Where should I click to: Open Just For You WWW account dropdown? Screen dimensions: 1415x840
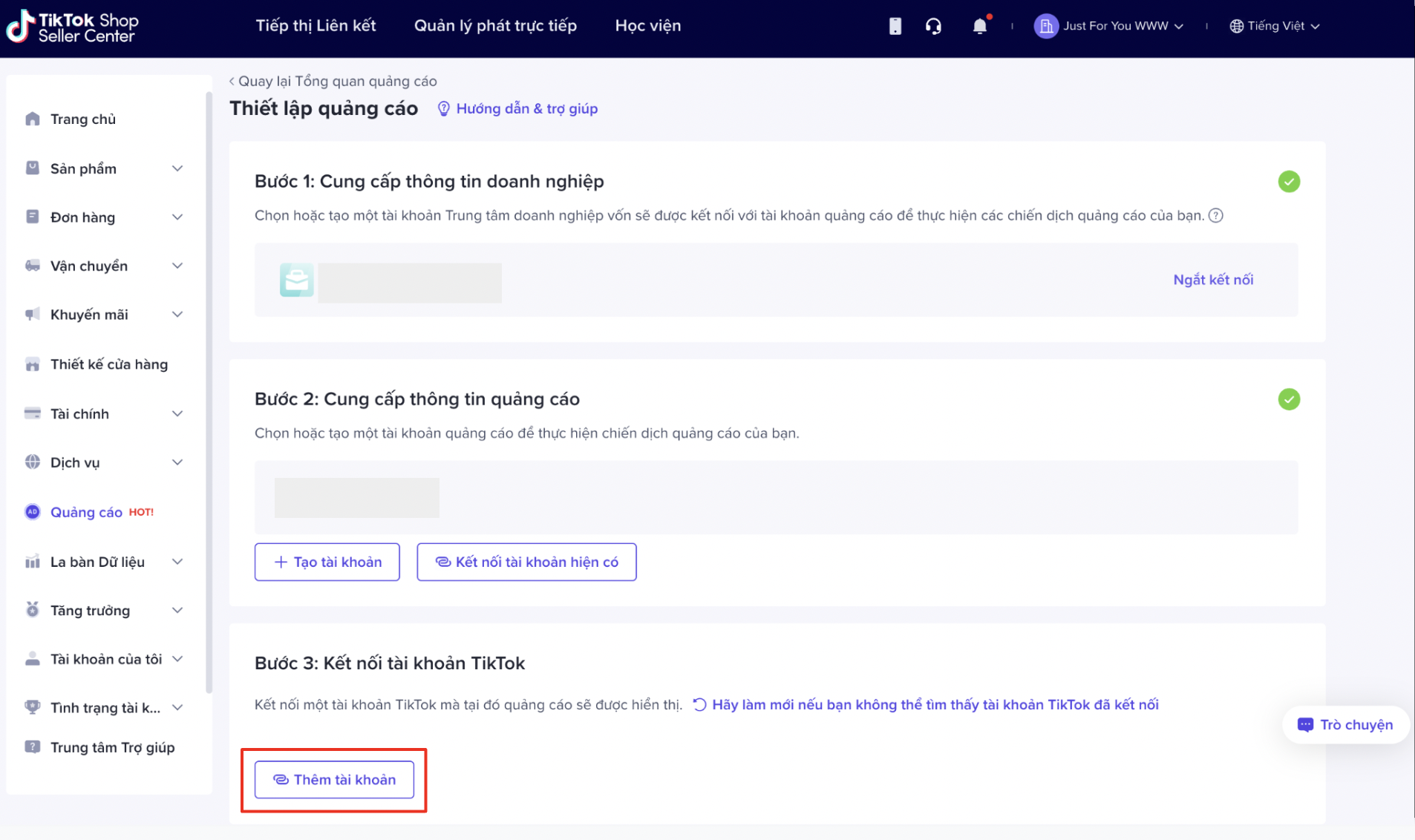point(1108,26)
